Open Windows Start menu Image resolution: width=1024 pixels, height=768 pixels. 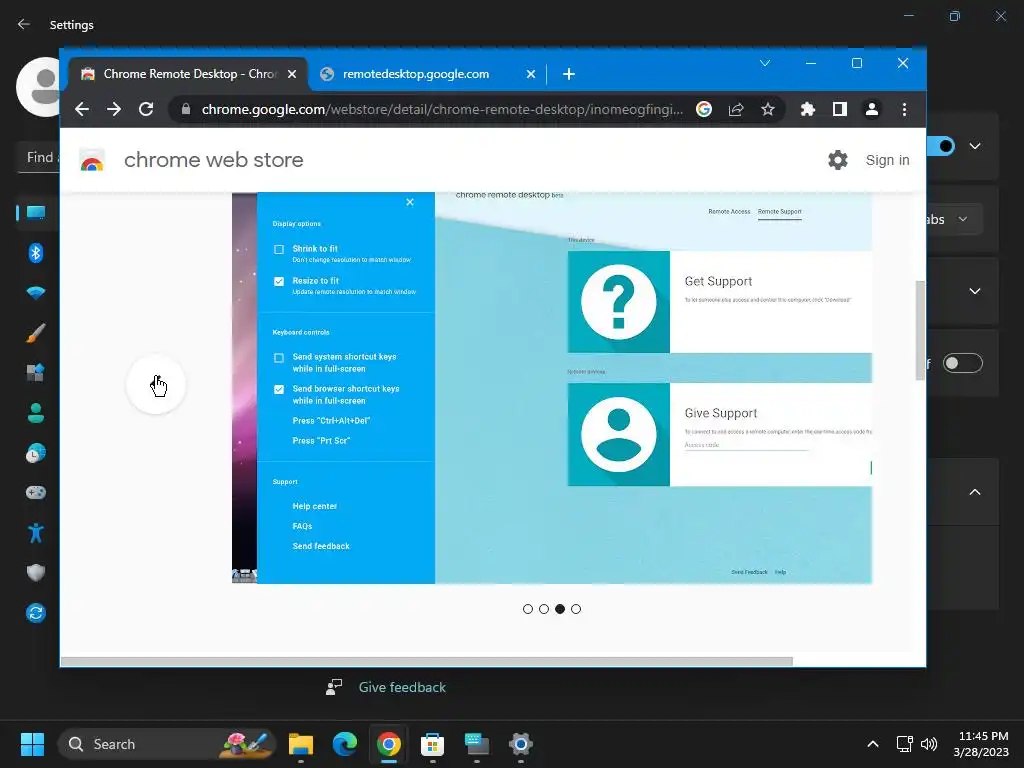[32, 744]
